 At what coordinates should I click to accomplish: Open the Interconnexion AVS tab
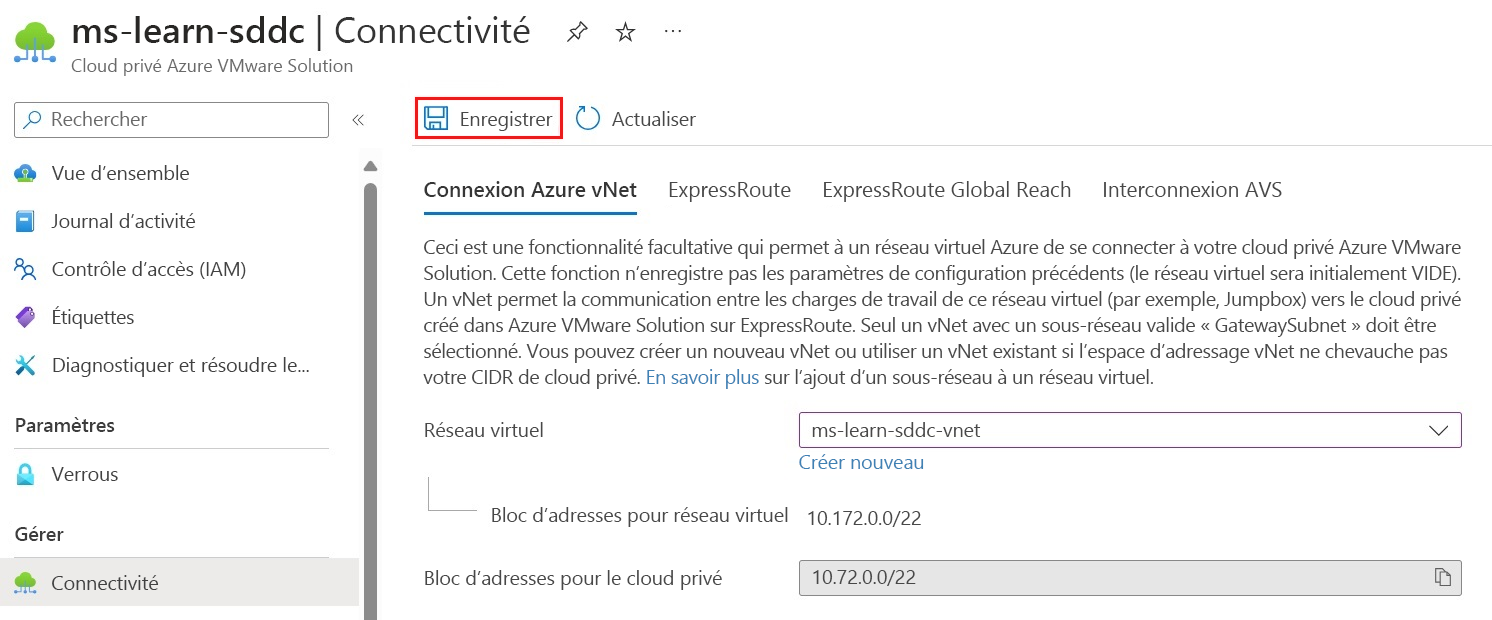click(1190, 189)
